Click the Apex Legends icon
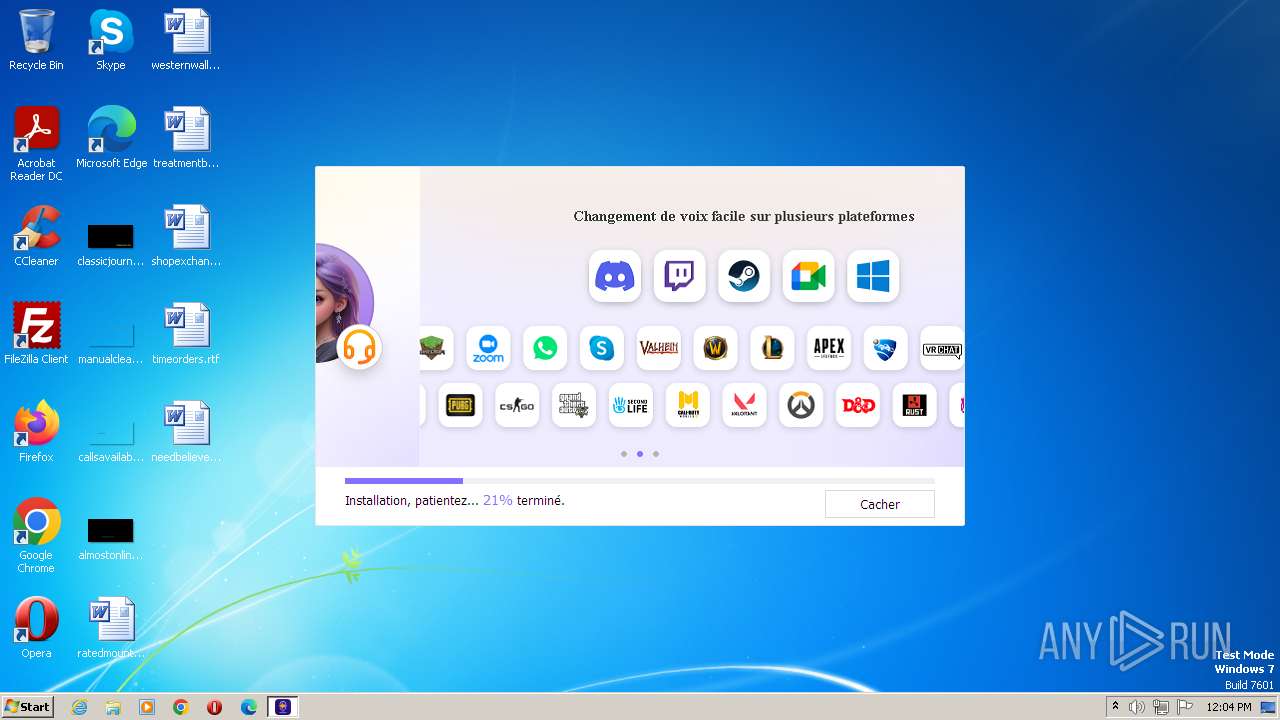This screenshot has width=1280, height=720. point(829,348)
